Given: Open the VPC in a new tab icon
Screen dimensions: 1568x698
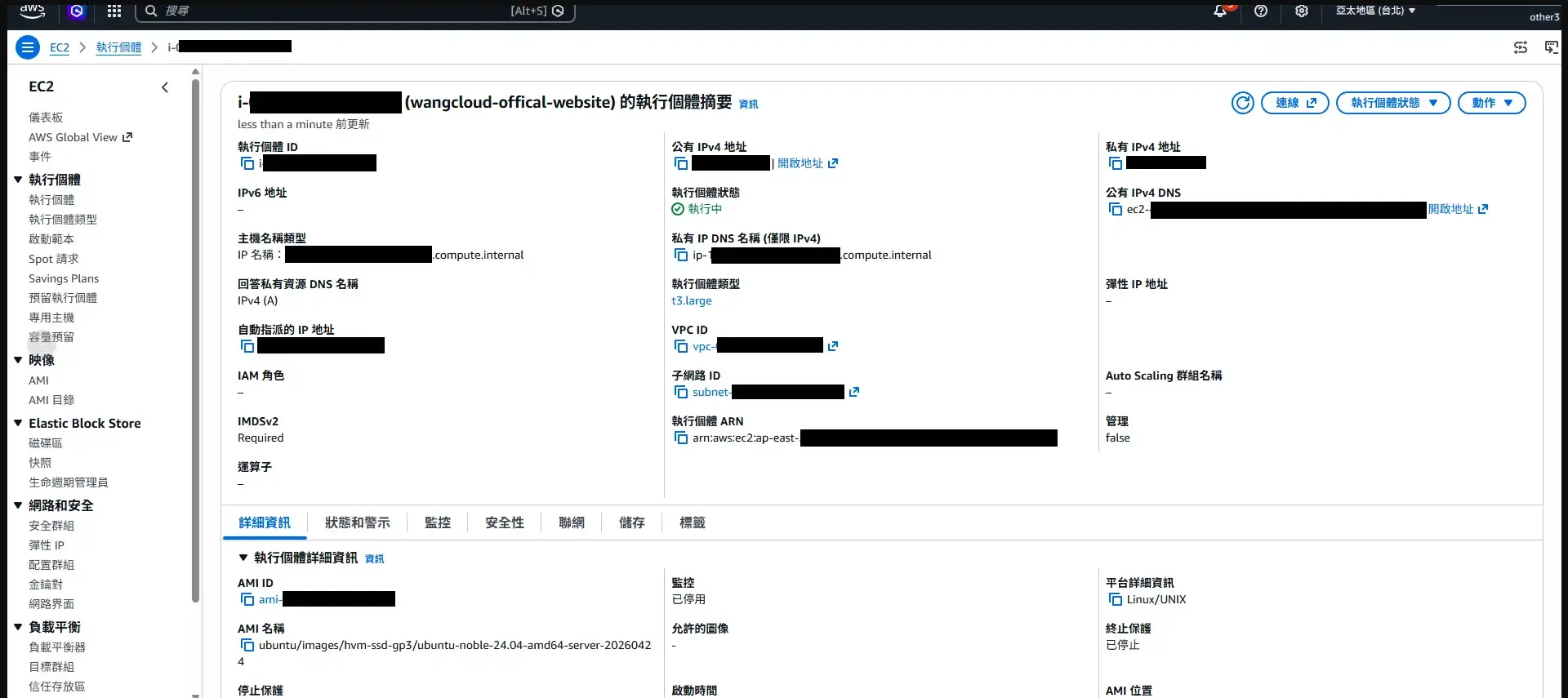Looking at the screenshot, I should (x=833, y=346).
